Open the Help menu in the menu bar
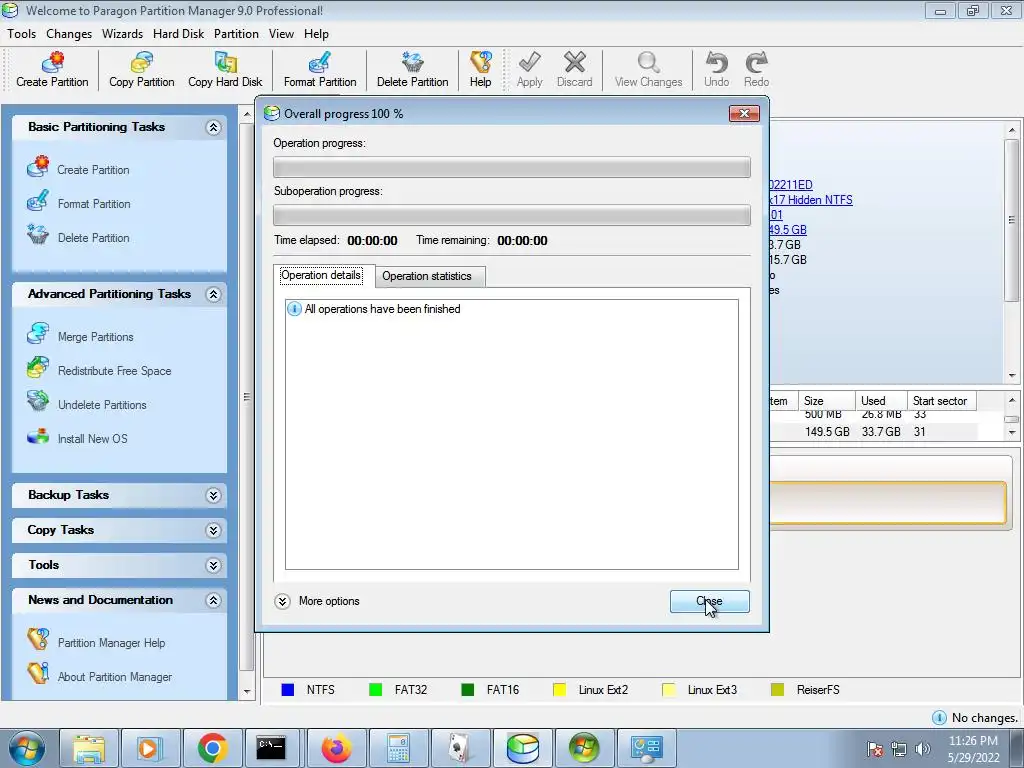Image resolution: width=1024 pixels, height=768 pixels. coord(316,34)
